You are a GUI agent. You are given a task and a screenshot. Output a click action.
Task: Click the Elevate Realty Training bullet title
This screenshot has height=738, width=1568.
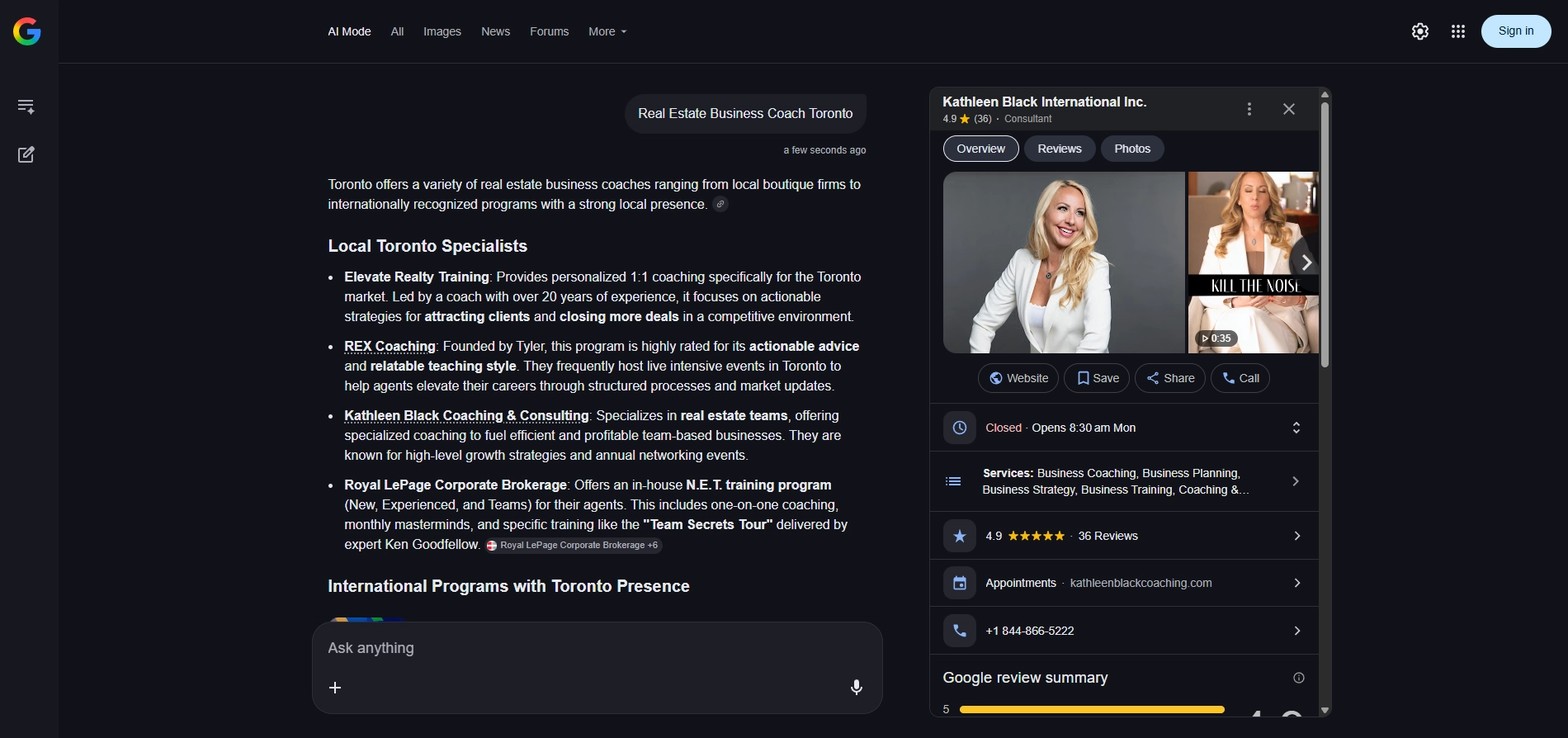coord(417,277)
